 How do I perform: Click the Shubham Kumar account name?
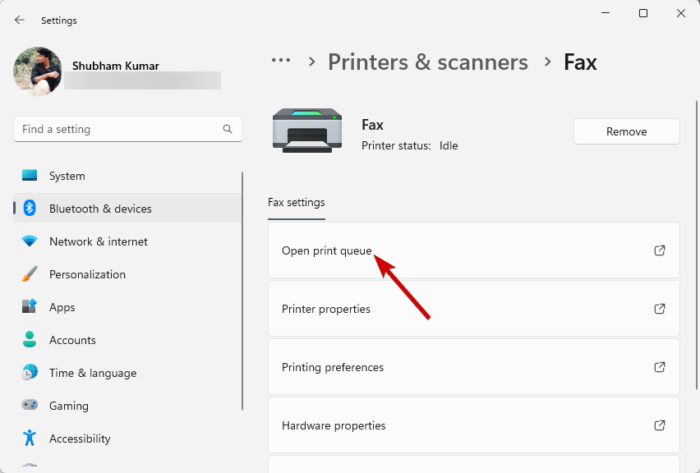116,66
